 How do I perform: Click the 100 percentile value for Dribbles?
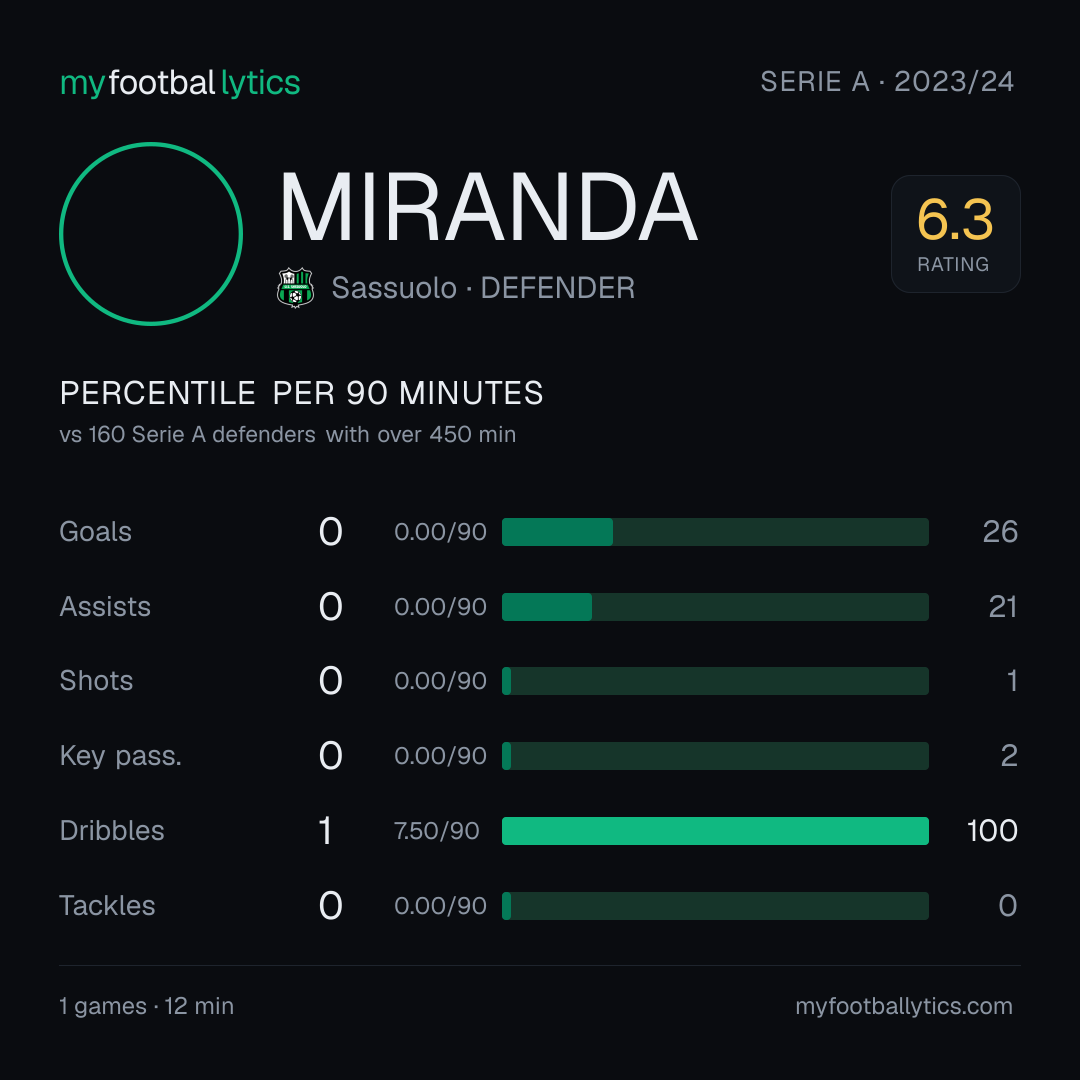[x=992, y=831]
